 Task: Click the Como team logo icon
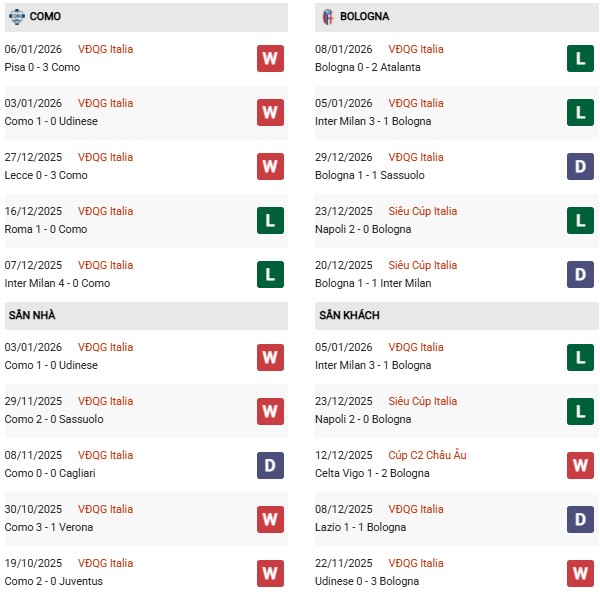tap(16, 17)
